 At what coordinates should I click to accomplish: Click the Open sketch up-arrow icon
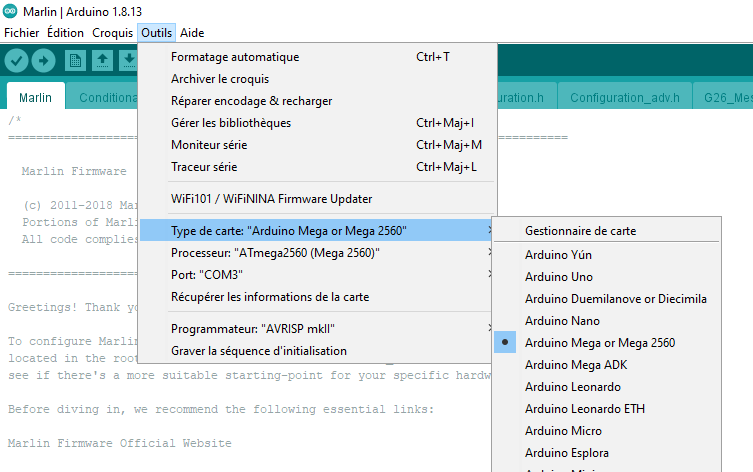click(x=102, y=61)
